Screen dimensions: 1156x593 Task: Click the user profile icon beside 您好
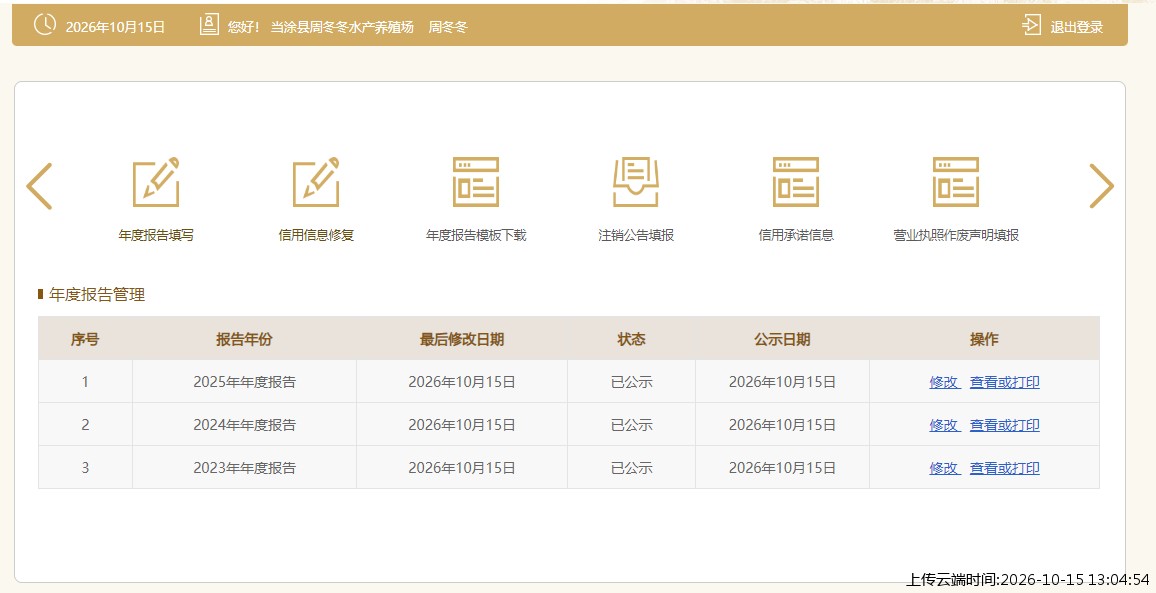point(209,25)
